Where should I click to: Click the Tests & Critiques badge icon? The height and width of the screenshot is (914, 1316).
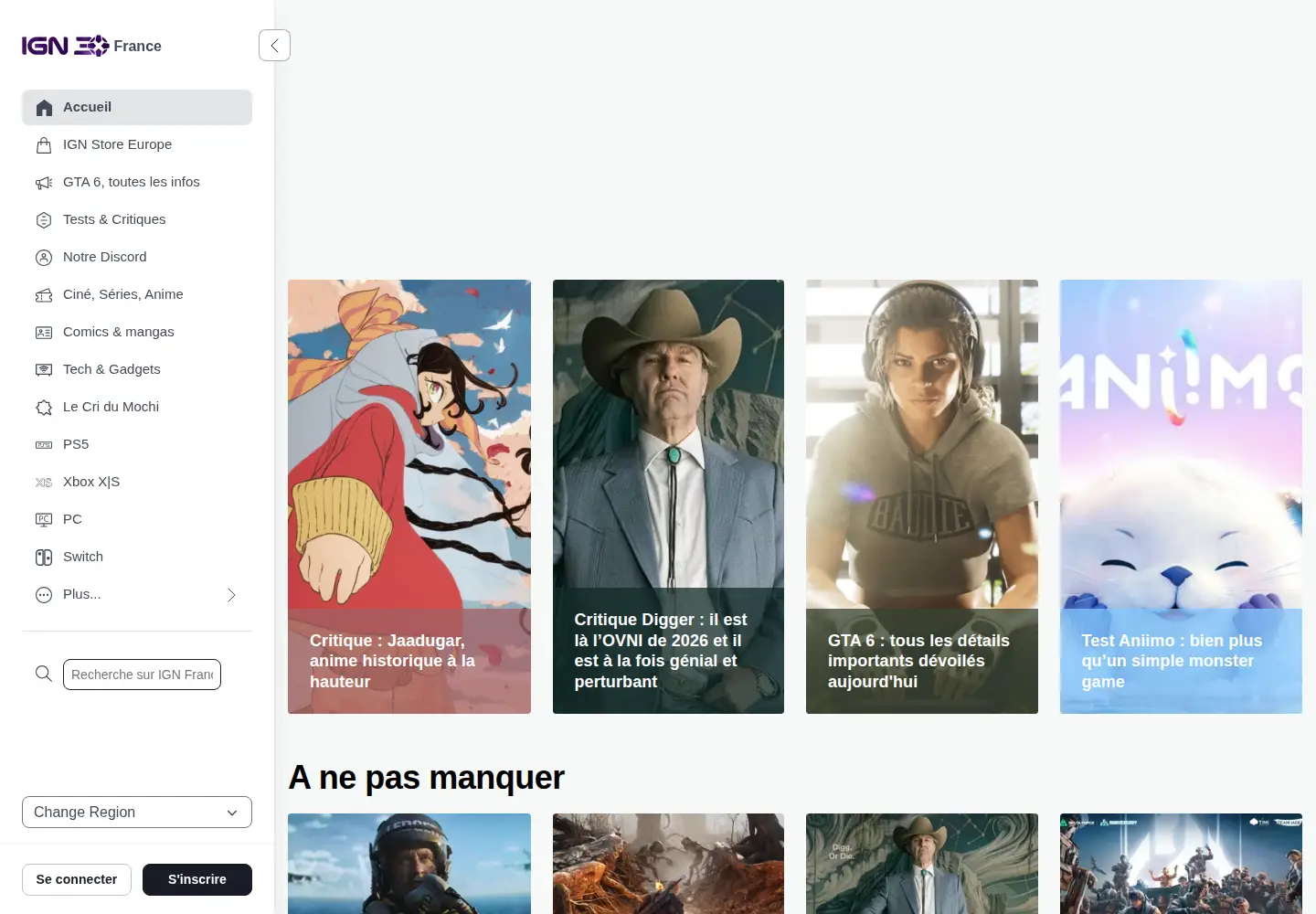[44, 220]
